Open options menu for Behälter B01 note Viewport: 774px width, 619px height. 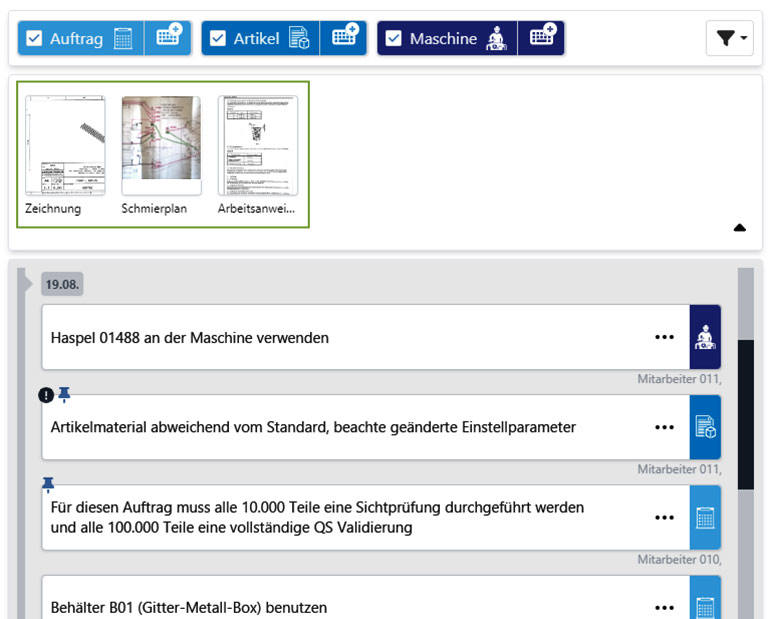click(x=664, y=608)
